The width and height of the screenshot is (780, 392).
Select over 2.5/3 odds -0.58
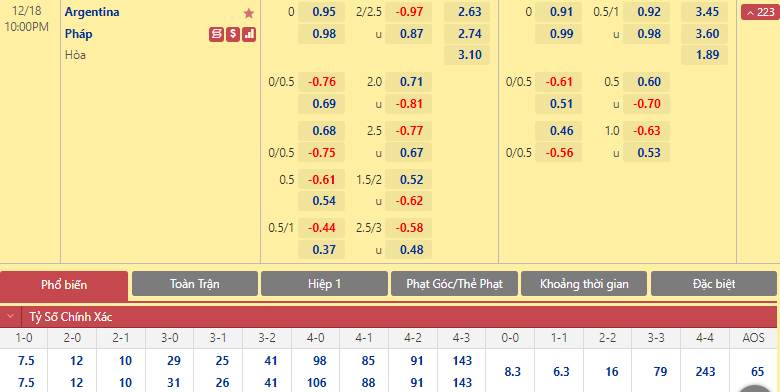click(409, 228)
